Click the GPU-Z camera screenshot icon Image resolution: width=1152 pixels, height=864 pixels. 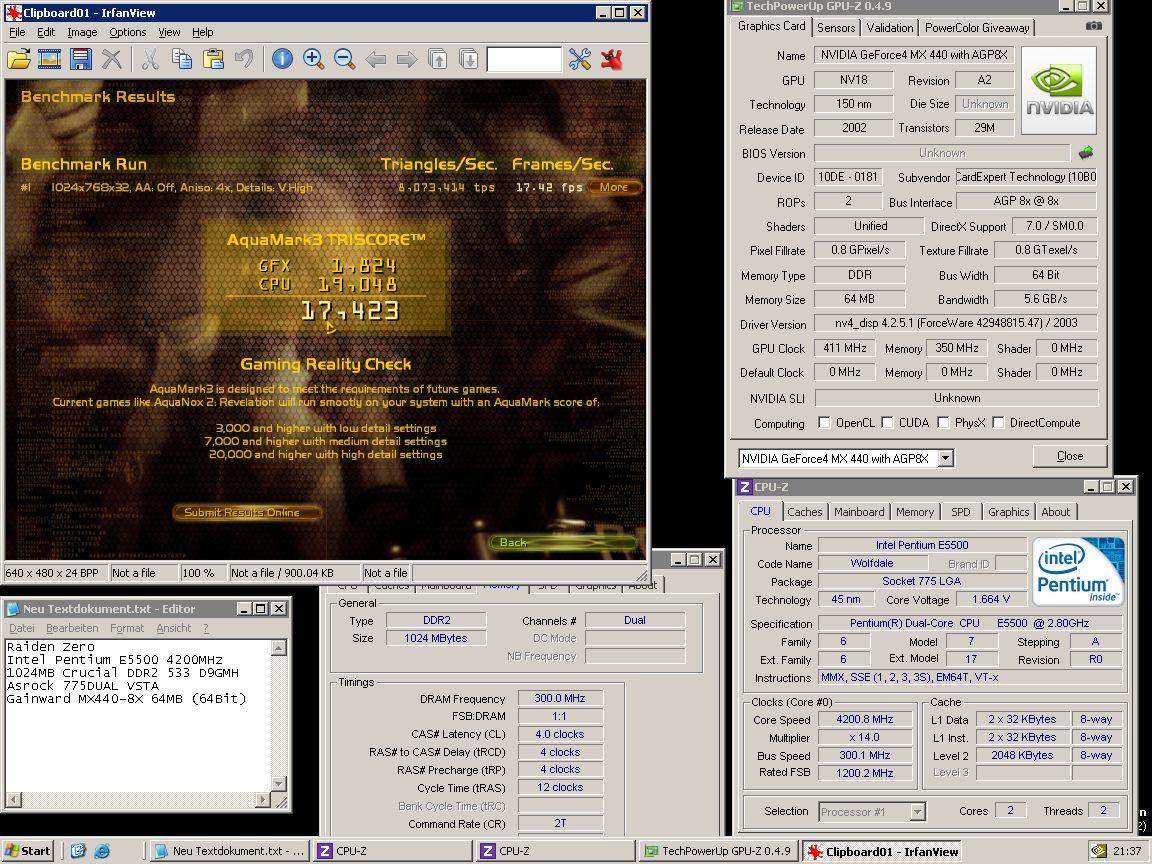coord(1093,26)
